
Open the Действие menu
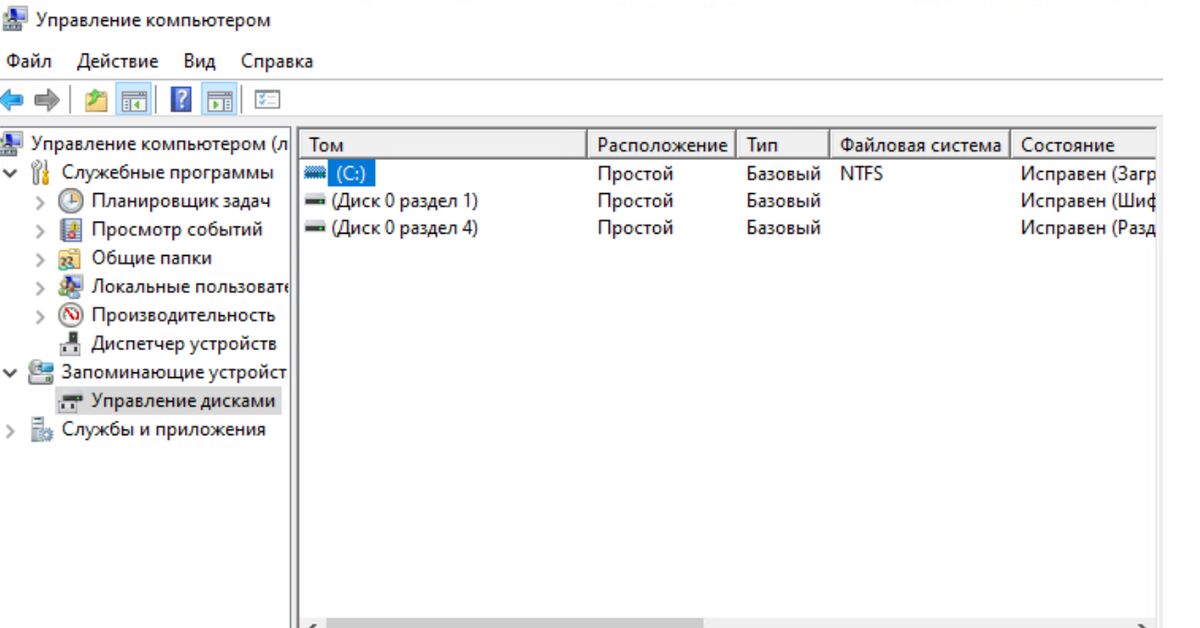click(117, 62)
